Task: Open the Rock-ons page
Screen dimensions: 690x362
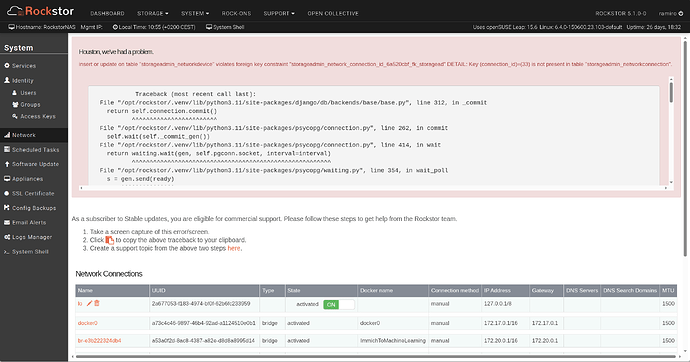Action: click(236, 14)
